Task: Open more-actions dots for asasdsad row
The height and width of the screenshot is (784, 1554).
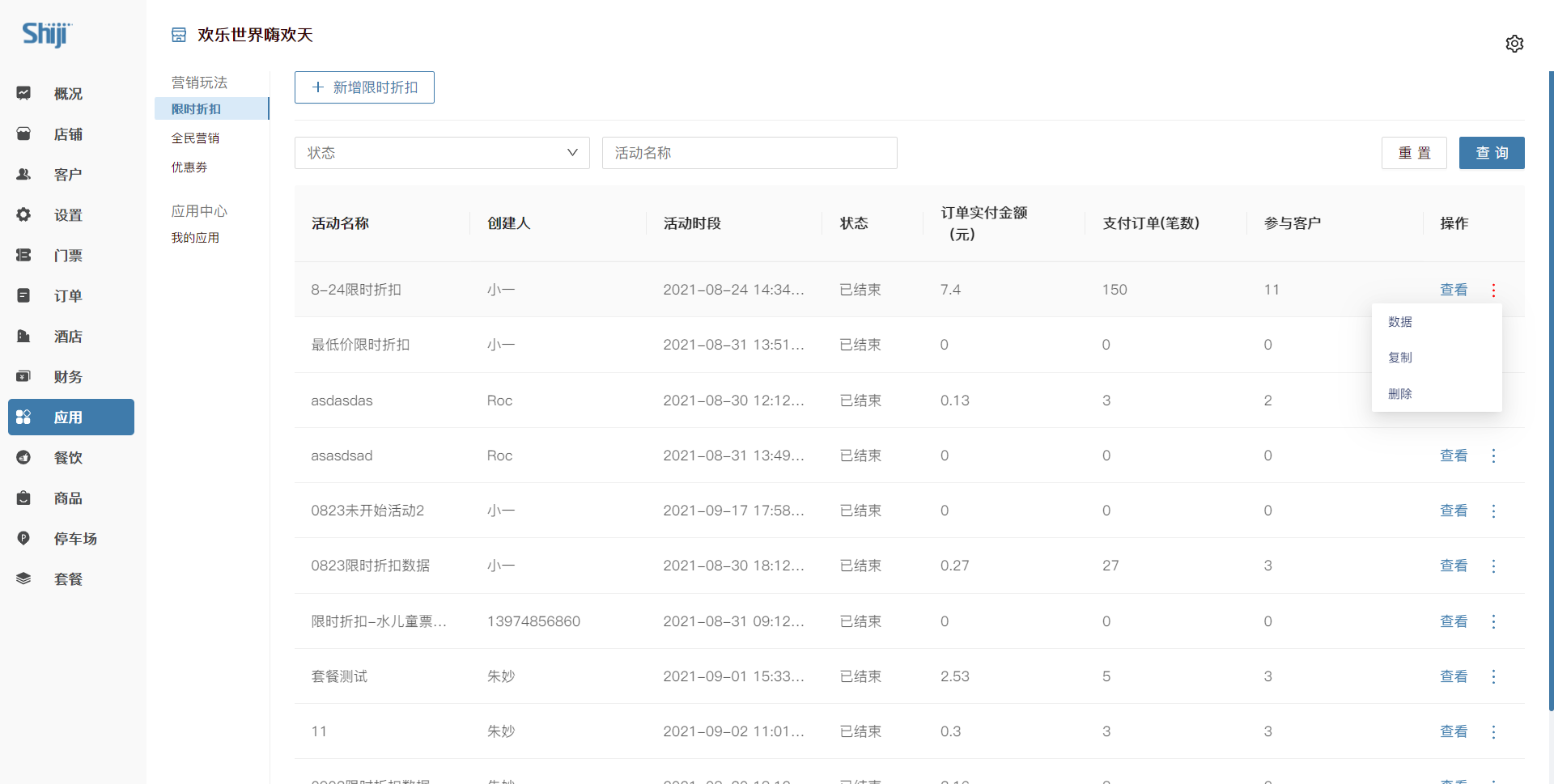Action: (1493, 456)
